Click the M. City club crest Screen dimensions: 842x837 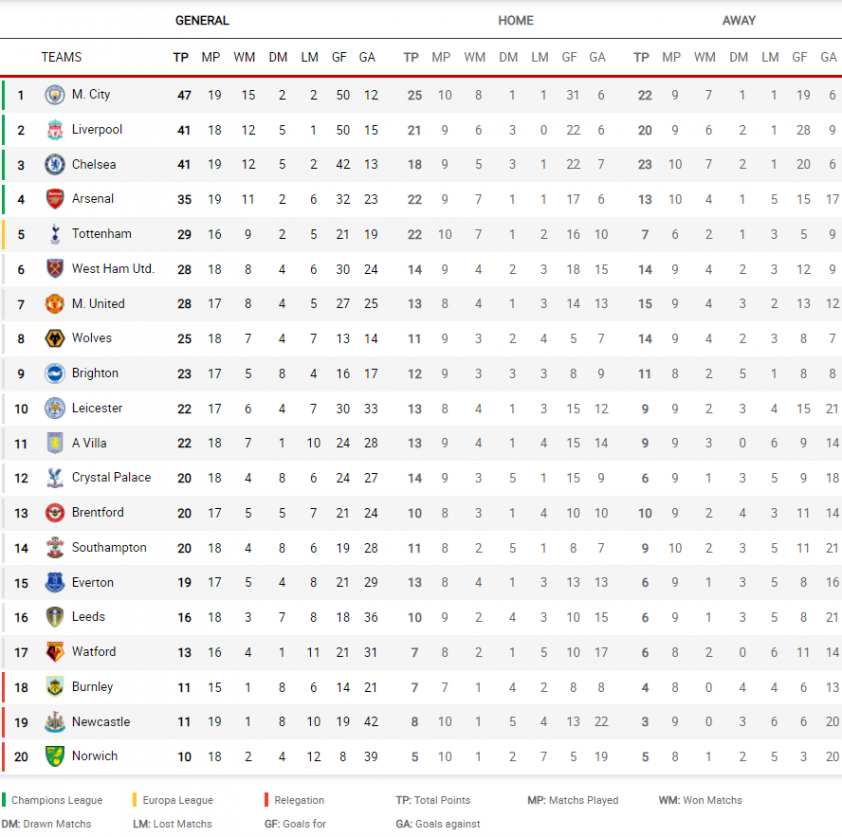pos(55,95)
